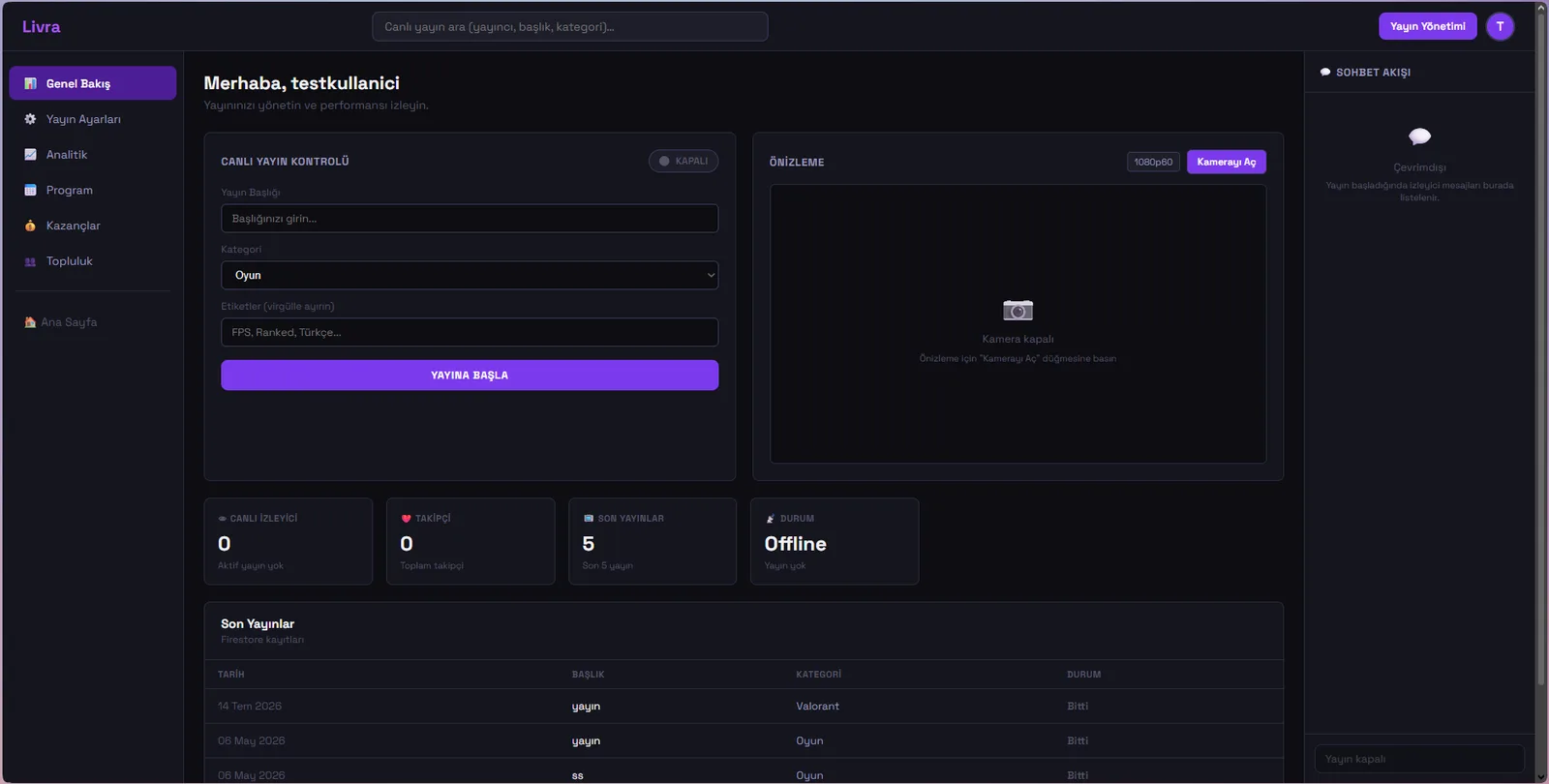Click the Son Yayınlar section heading
The image size is (1549, 784).
click(x=258, y=624)
